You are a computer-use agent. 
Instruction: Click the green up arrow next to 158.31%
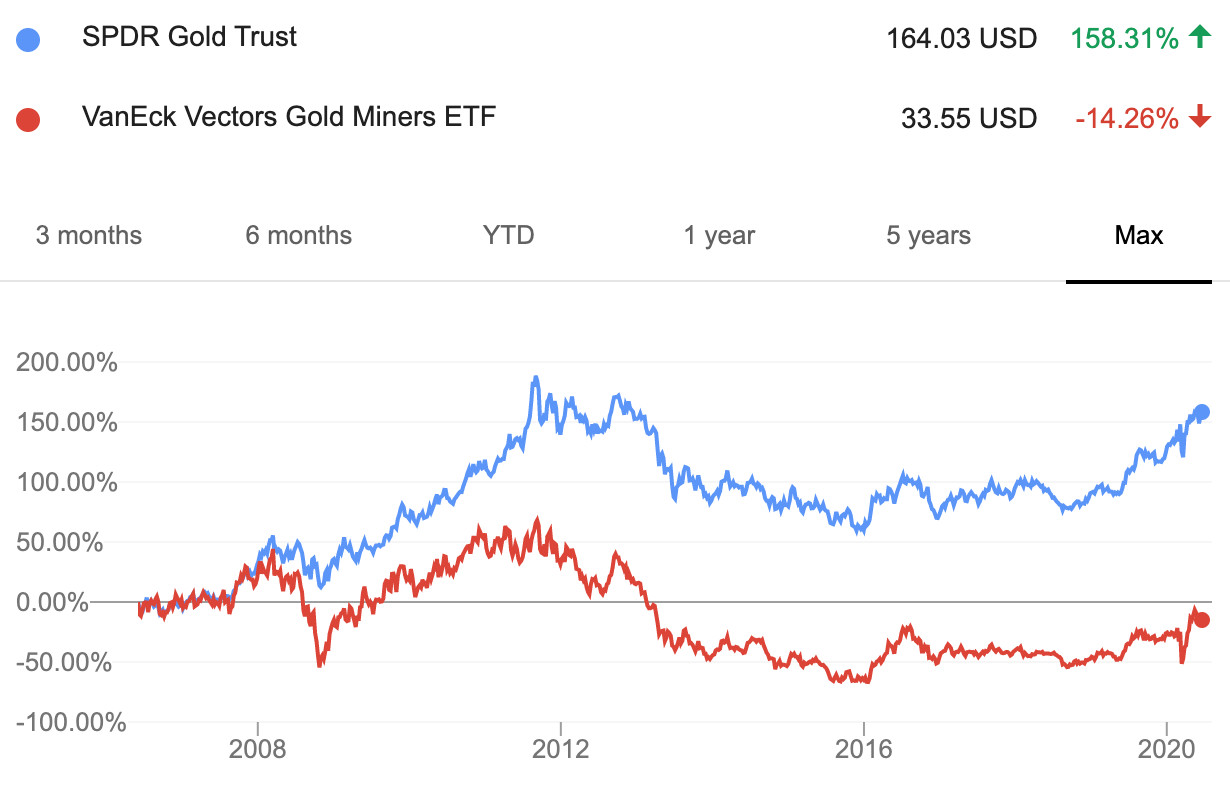click(1198, 38)
